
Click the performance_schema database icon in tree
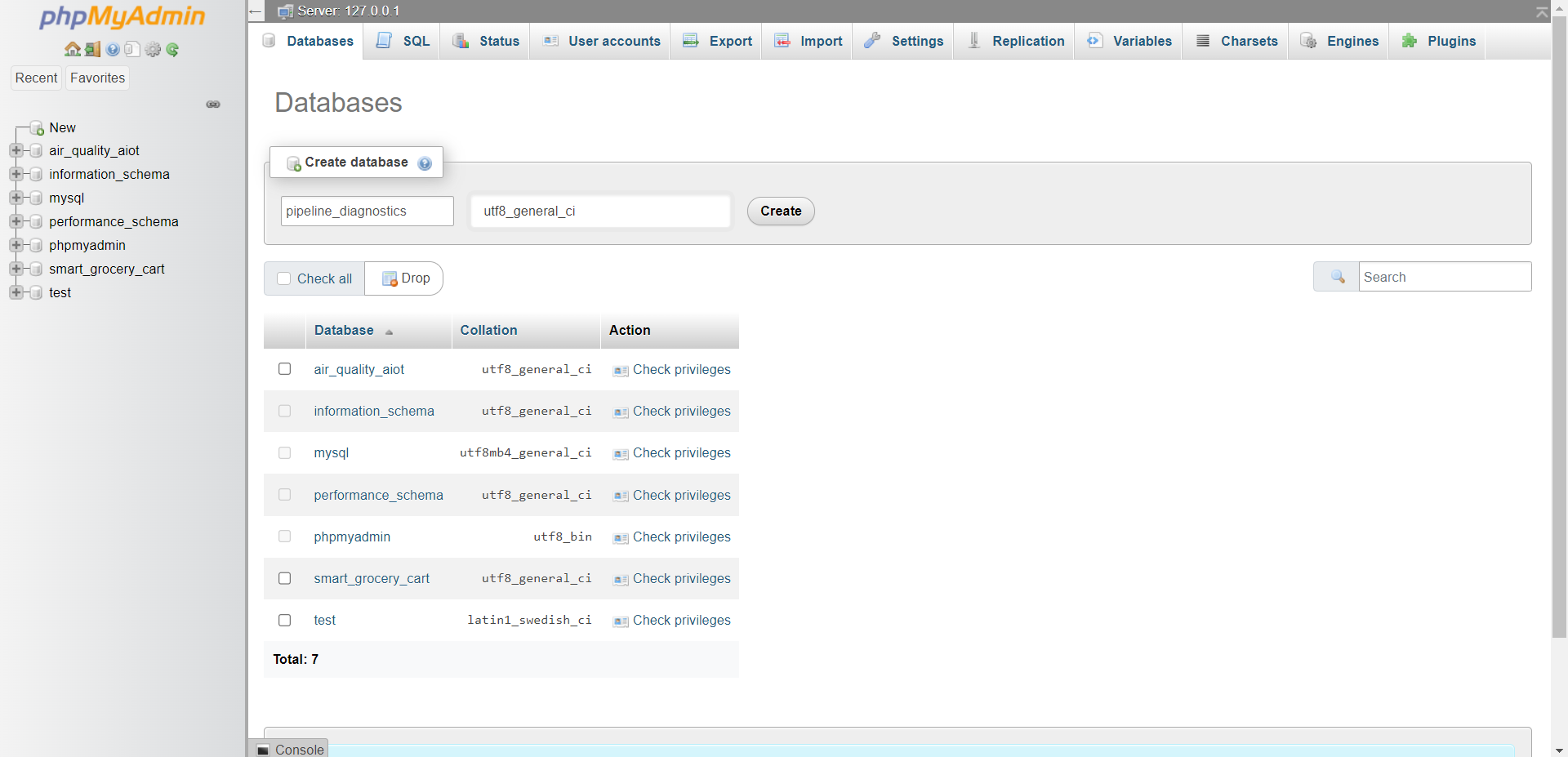click(36, 222)
